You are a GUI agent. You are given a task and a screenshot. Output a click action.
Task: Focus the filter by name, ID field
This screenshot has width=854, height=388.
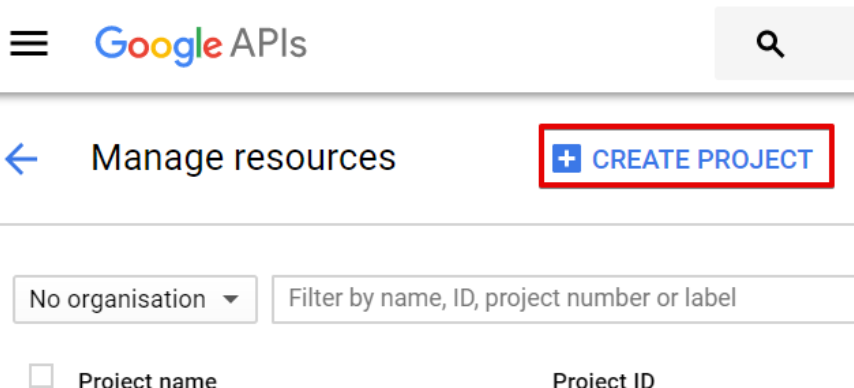pyautogui.click(x=563, y=299)
